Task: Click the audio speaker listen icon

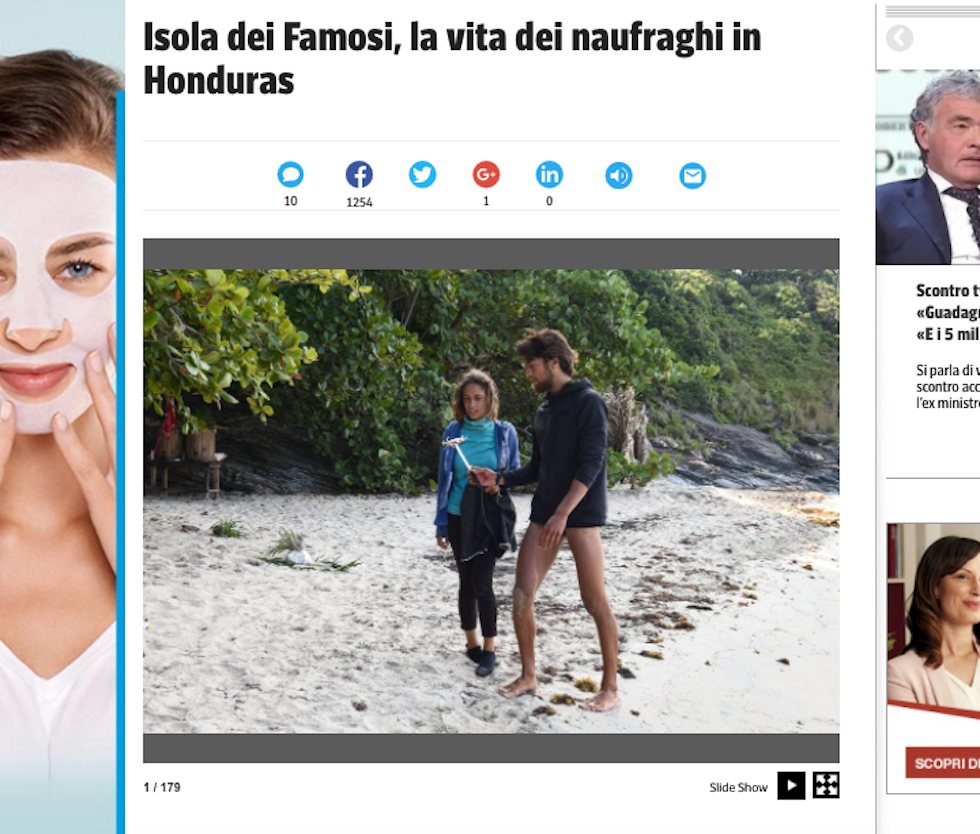Action: point(619,176)
